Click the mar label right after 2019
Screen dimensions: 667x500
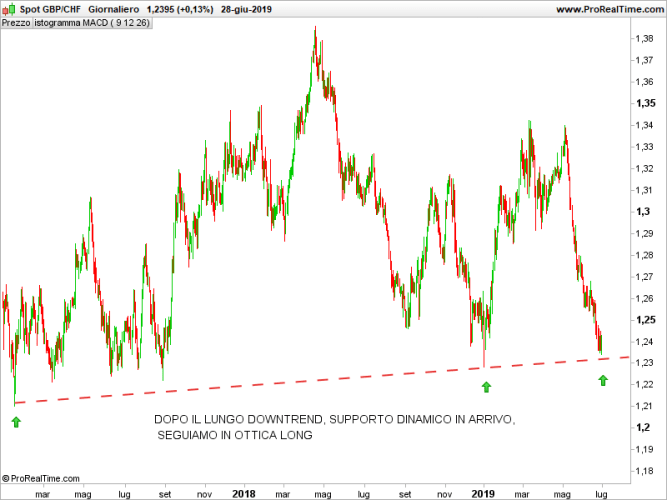tap(522, 494)
